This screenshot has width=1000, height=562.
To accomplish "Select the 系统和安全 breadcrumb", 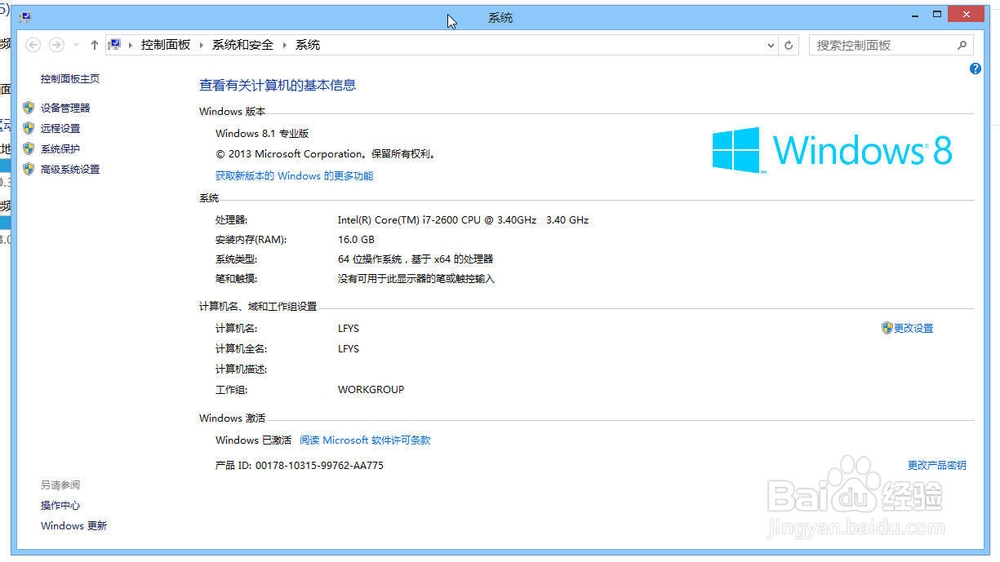I will [x=242, y=45].
